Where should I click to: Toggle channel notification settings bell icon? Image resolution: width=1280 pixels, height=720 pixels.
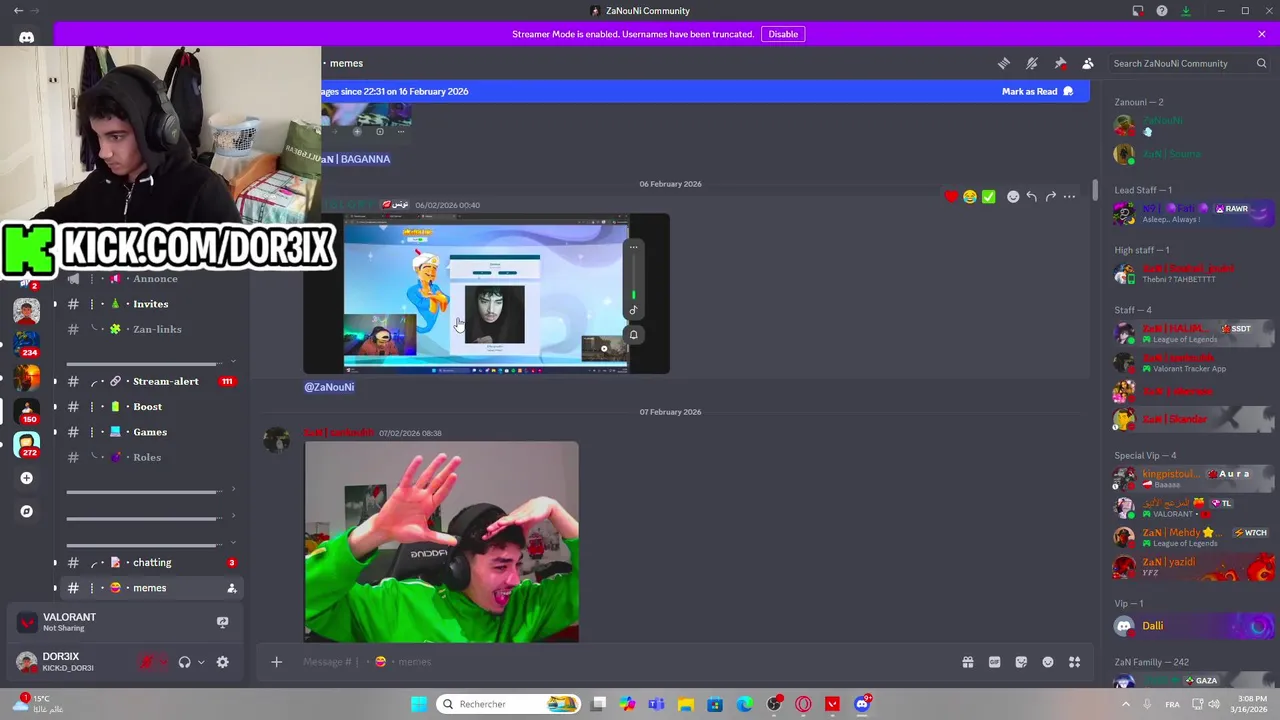(1032, 63)
